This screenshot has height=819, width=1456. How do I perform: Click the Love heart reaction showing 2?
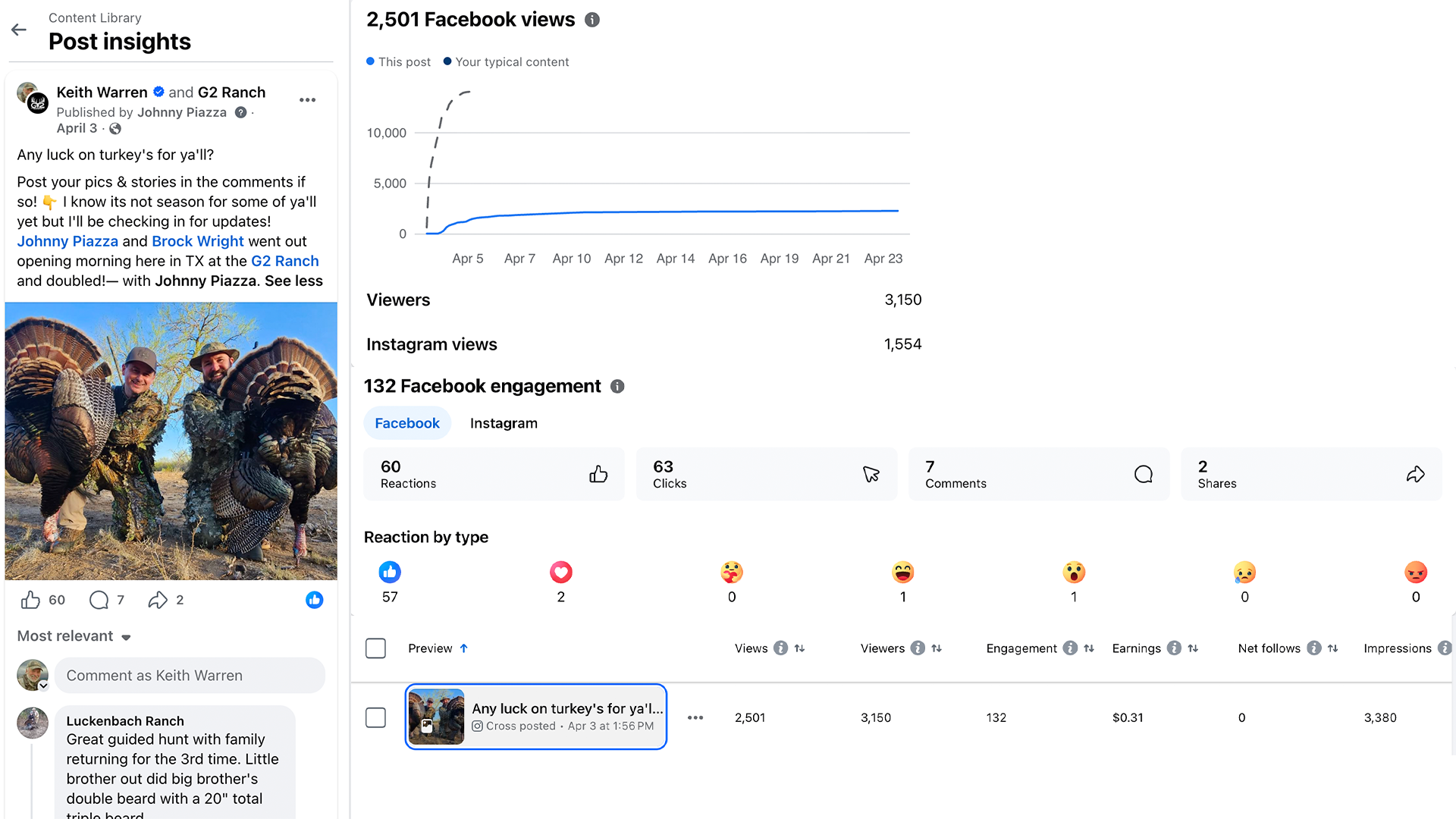tap(560, 572)
